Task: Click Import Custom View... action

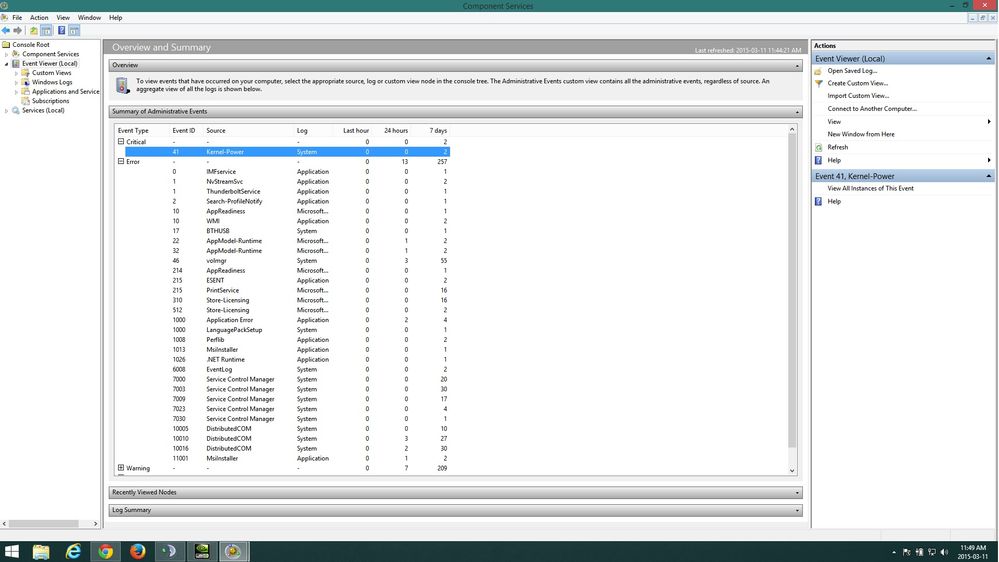Action: click(x=858, y=96)
